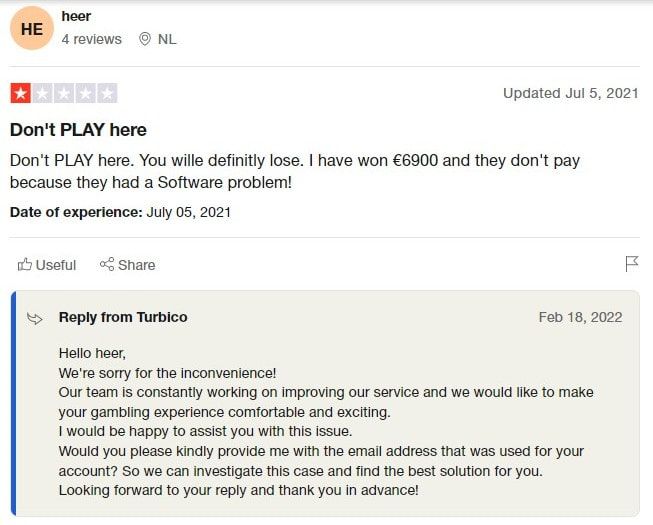The width and height of the screenshot is (653, 525).
Task: Click the Useful button label
Action: pyautogui.click(x=56, y=265)
